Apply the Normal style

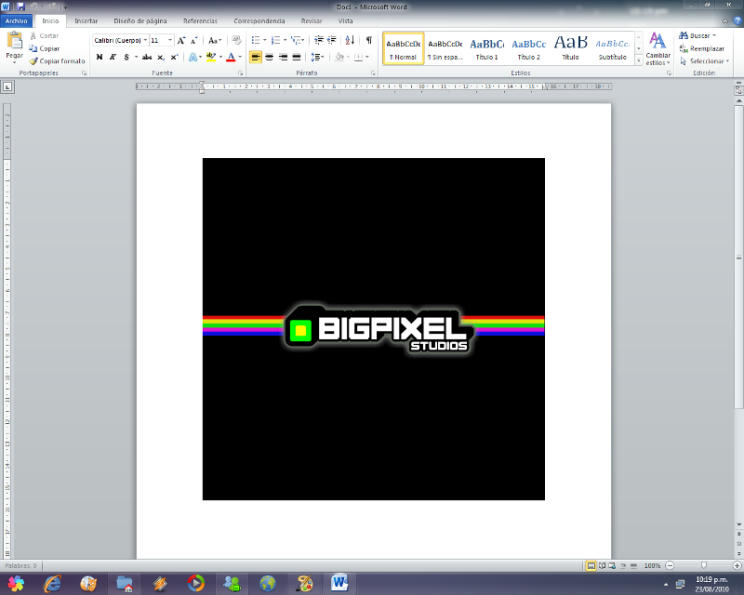coord(403,49)
